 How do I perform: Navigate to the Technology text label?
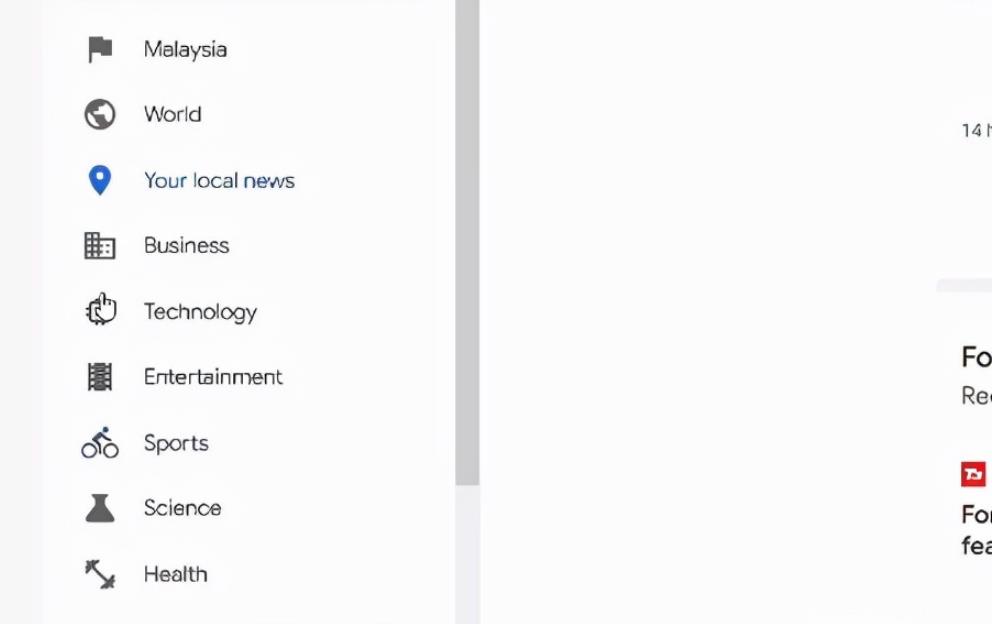(200, 312)
